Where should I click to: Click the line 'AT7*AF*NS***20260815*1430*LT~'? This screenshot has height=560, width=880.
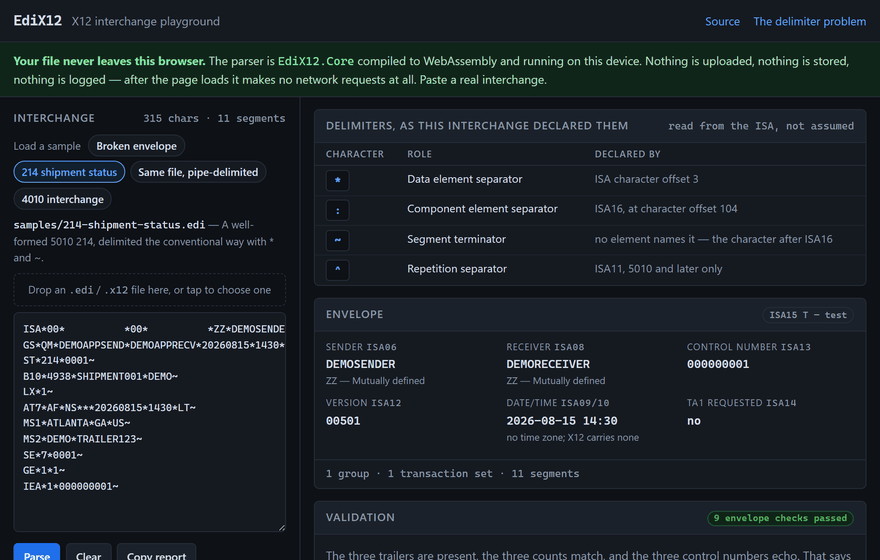tap(109, 407)
